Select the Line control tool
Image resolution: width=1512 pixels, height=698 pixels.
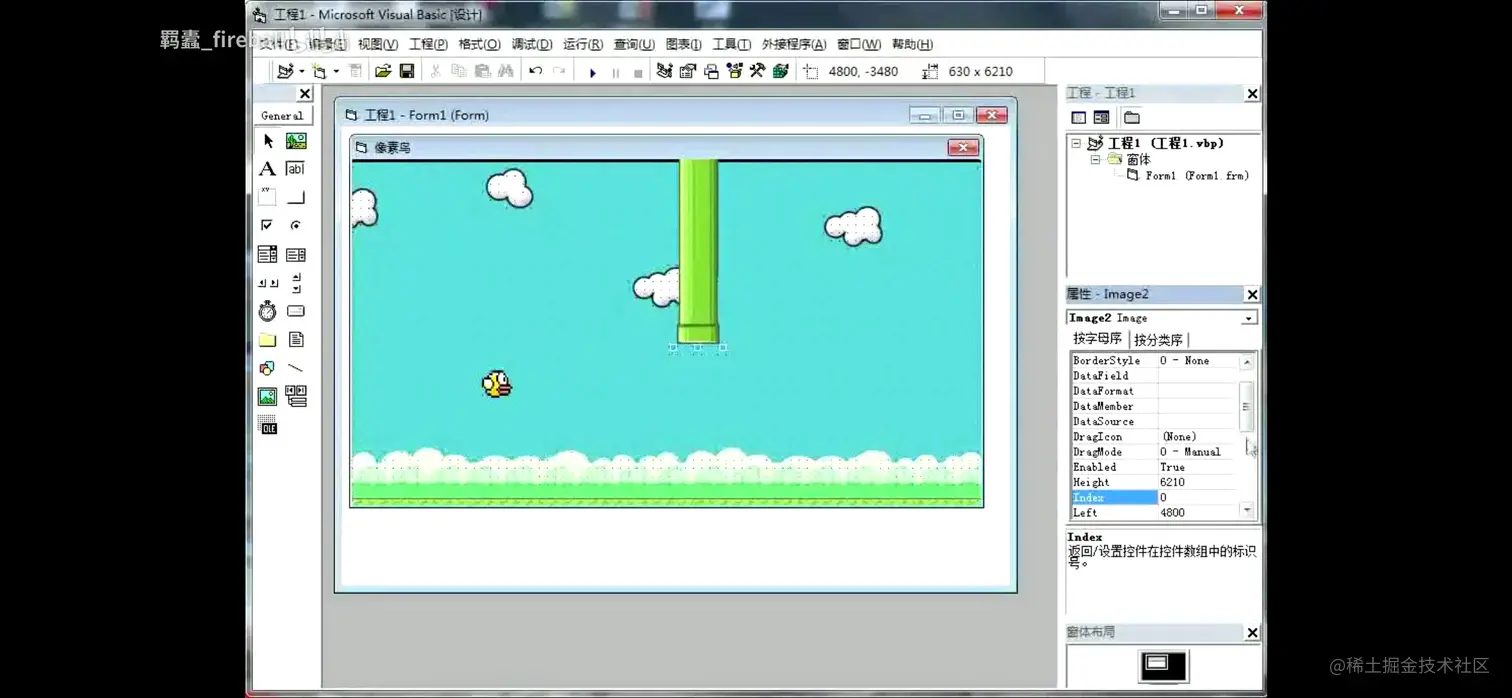pyautogui.click(x=296, y=368)
